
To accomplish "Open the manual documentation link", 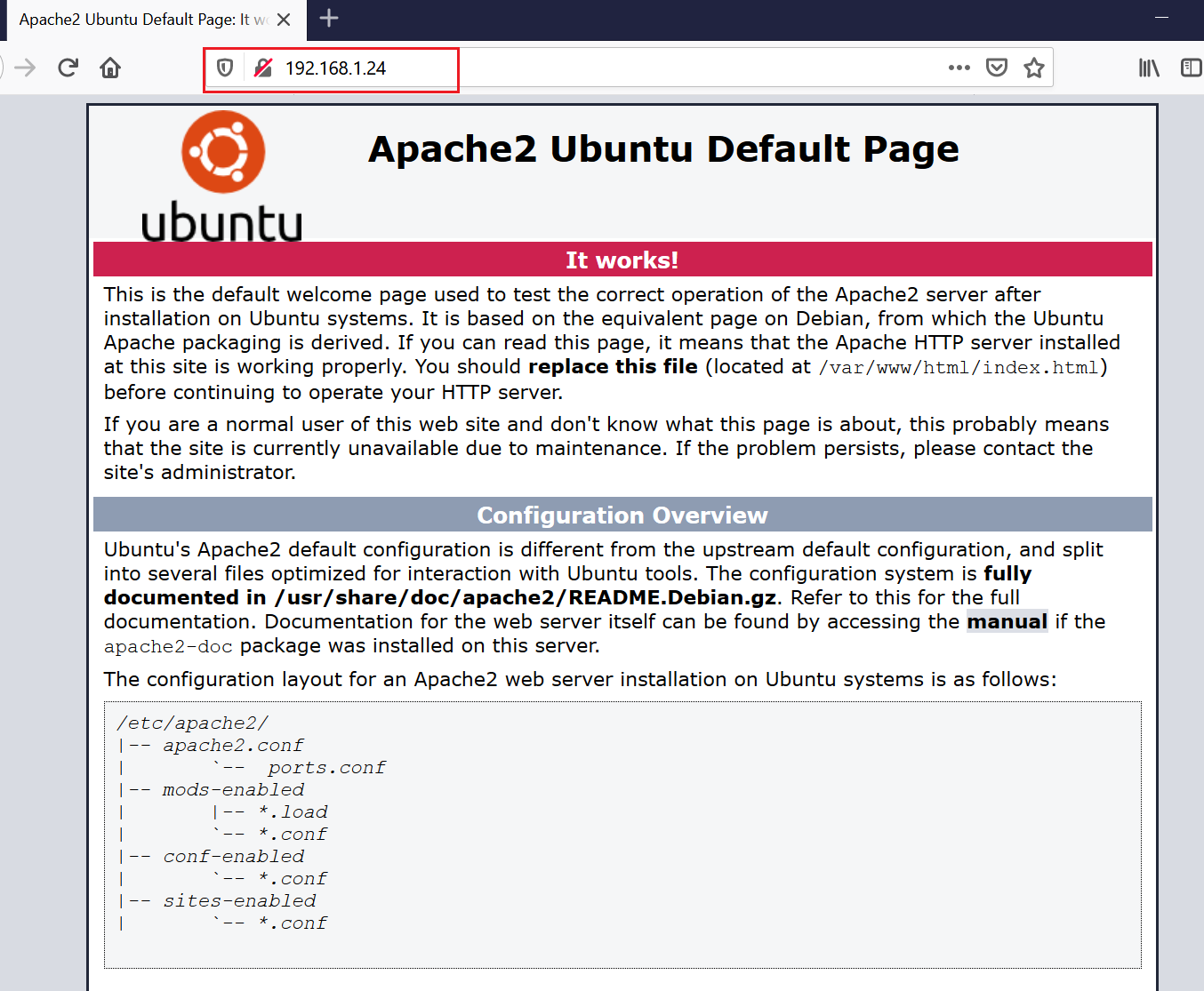I will [1007, 621].
